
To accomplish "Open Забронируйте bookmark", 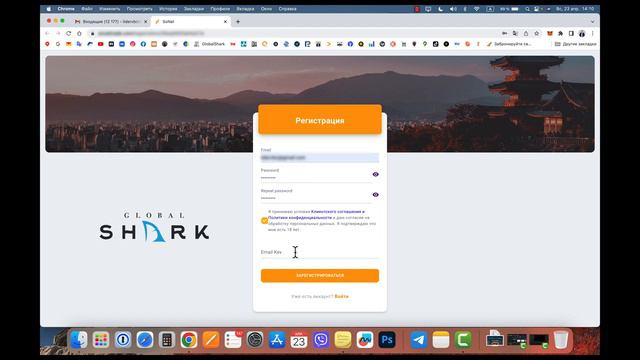I will (x=509, y=44).
